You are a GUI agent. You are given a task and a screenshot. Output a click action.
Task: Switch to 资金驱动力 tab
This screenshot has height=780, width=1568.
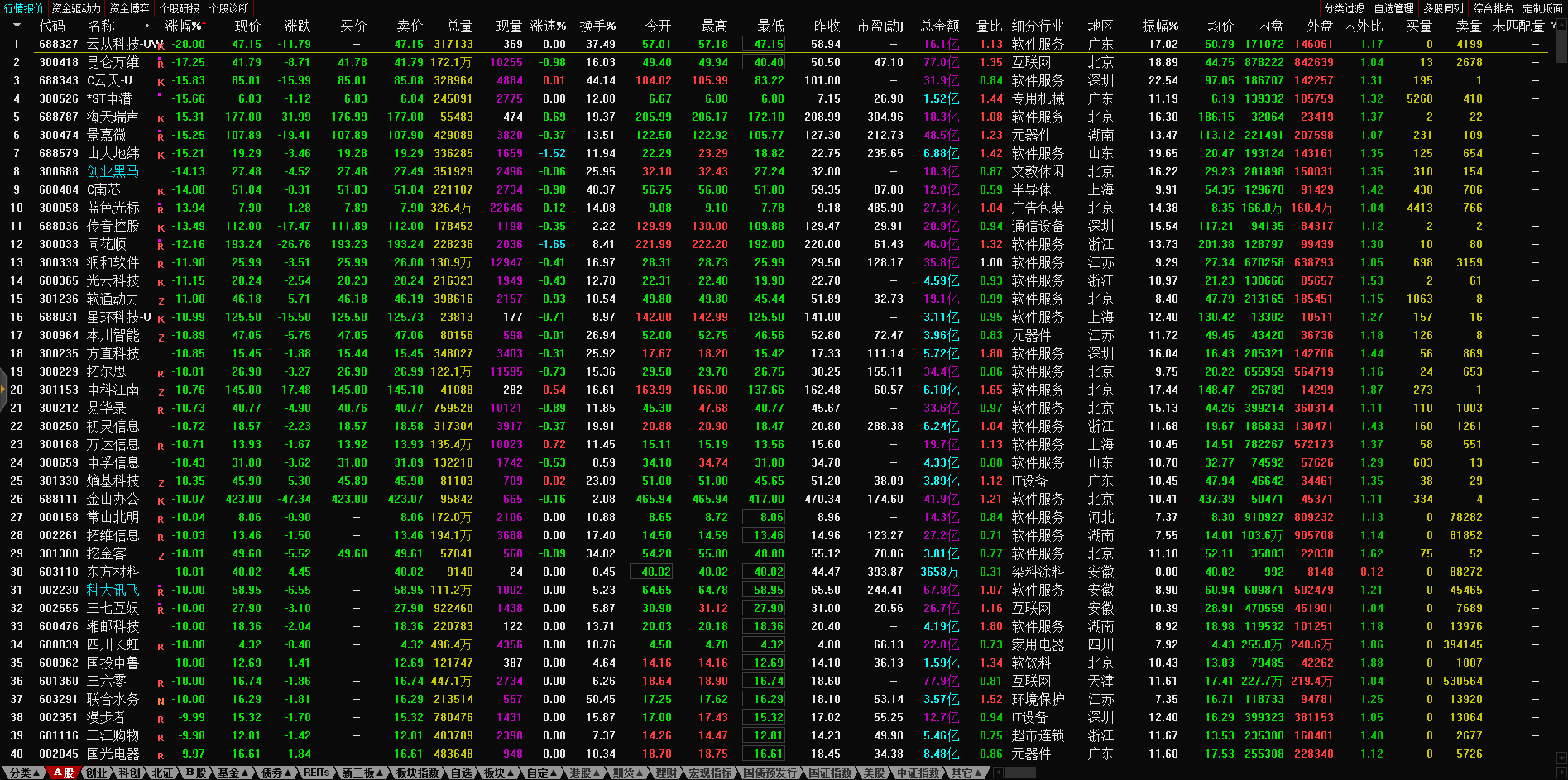point(76,8)
